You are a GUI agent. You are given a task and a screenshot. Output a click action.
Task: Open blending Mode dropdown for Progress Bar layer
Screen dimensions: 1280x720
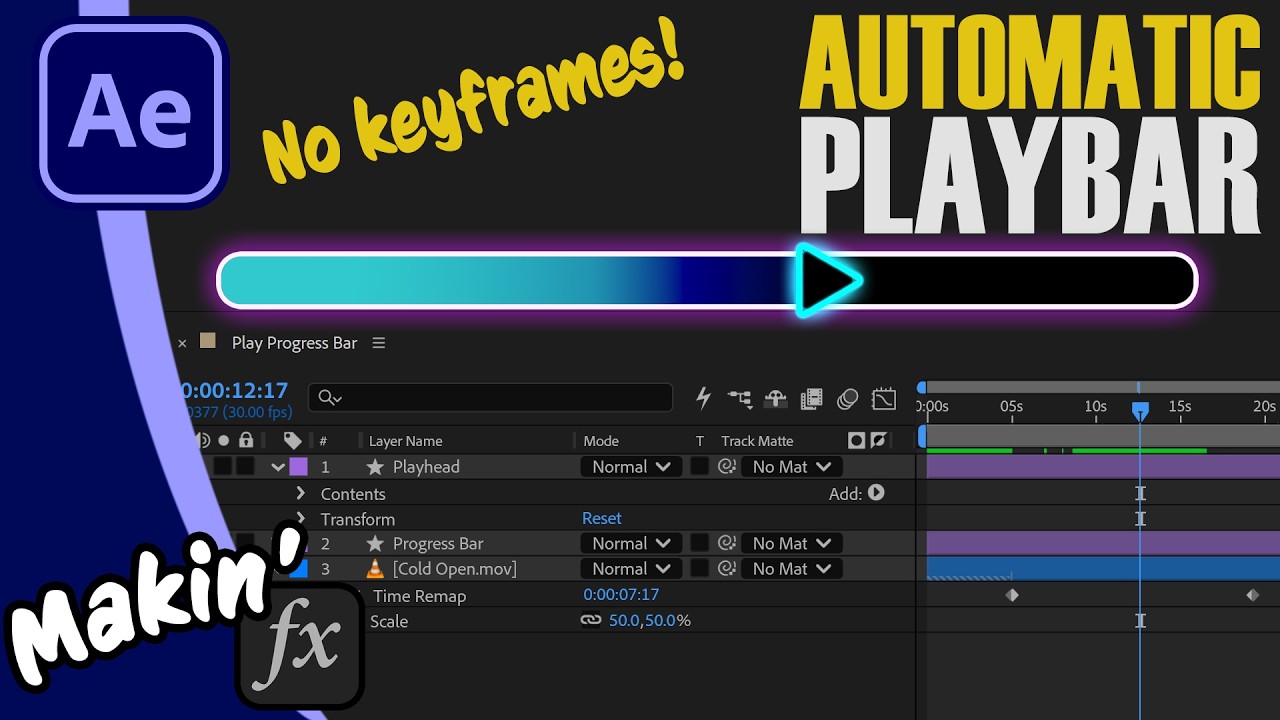tap(632, 544)
